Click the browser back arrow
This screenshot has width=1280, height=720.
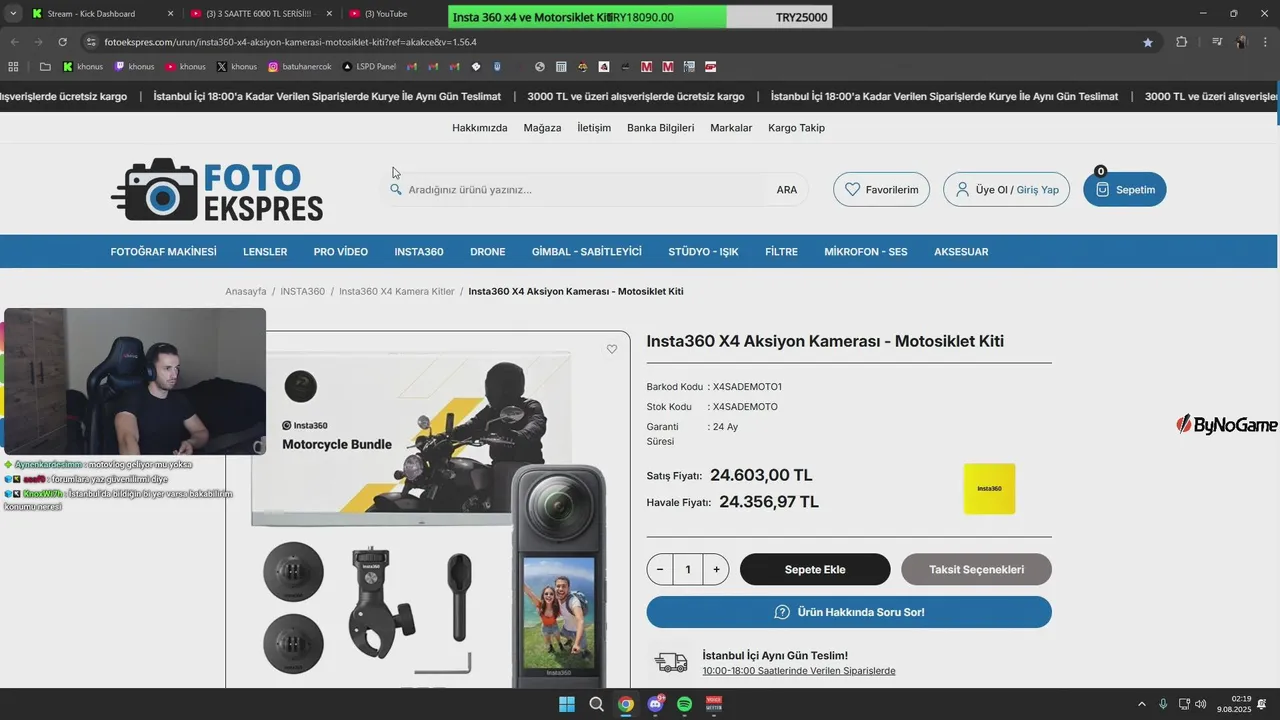(x=14, y=42)
